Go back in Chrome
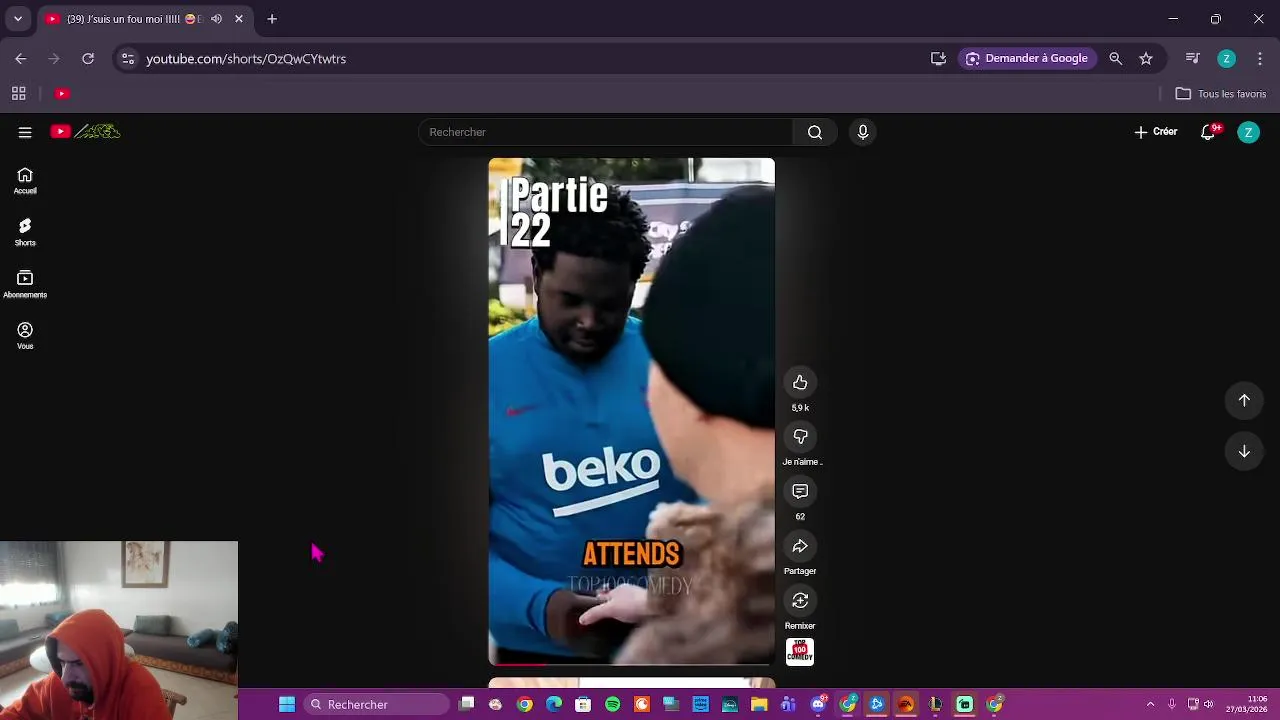The image size is (1280, 720). click(21, 59)
